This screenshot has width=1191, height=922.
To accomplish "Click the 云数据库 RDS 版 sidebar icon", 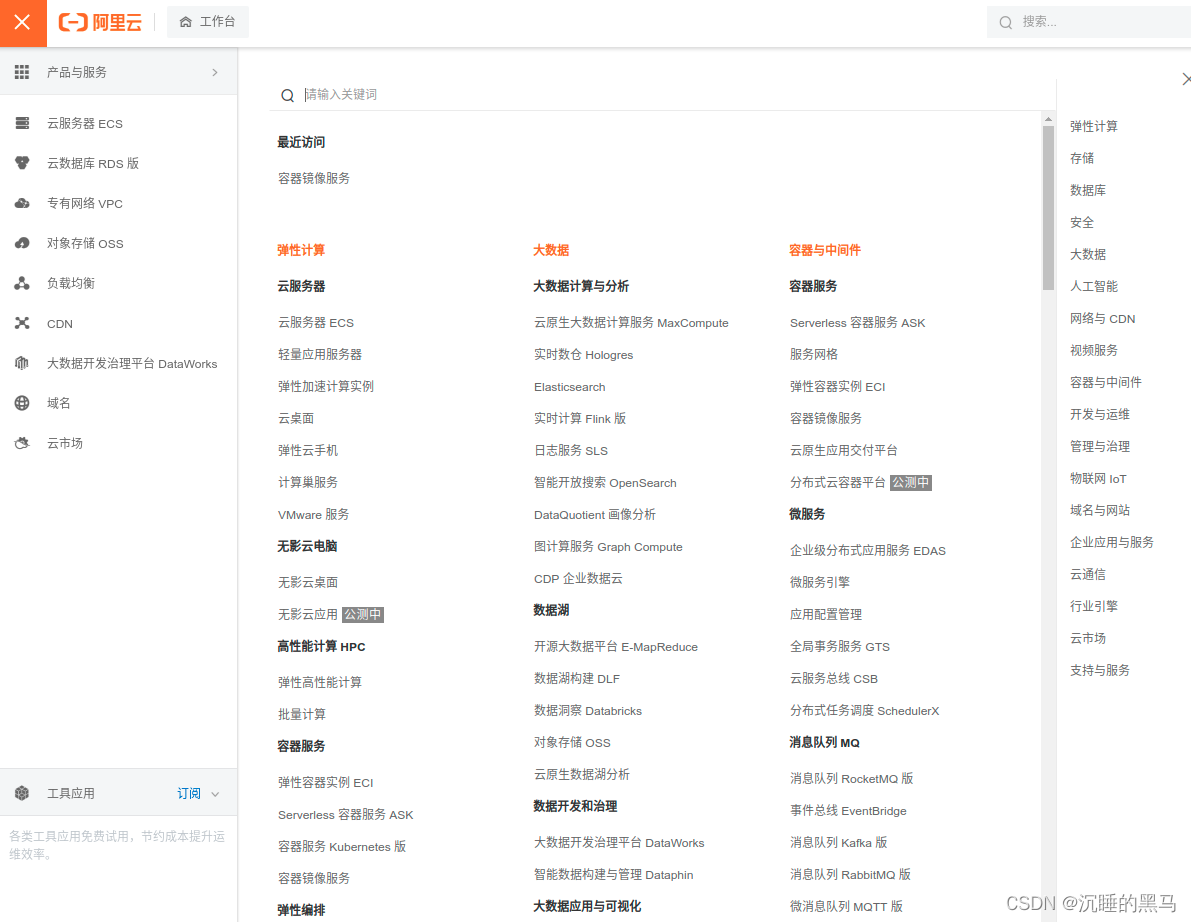I will 22,163.
